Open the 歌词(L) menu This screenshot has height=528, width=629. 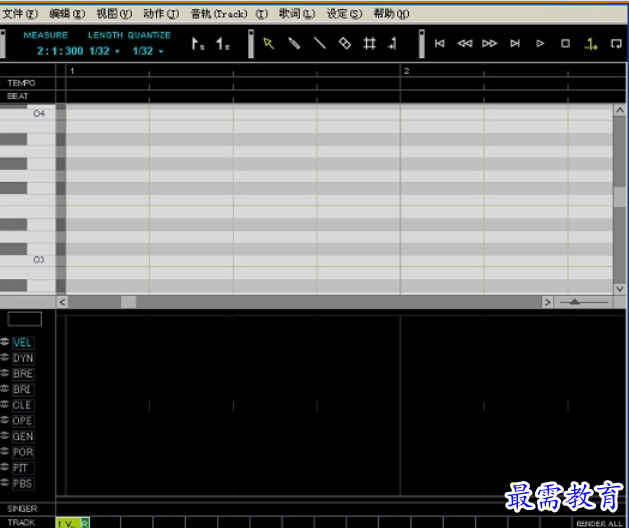point(297,14)
